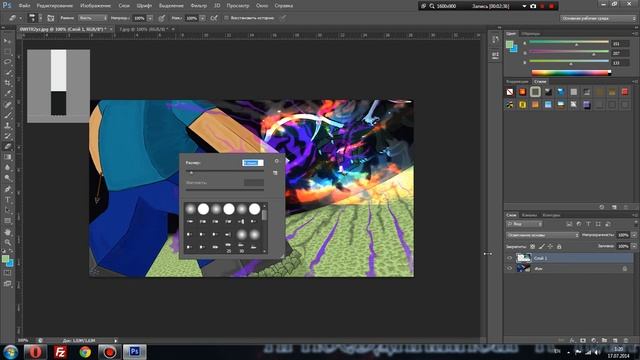Create new brush preset from popup
Viewport: 640px width, 360px height.
point(275,173)
